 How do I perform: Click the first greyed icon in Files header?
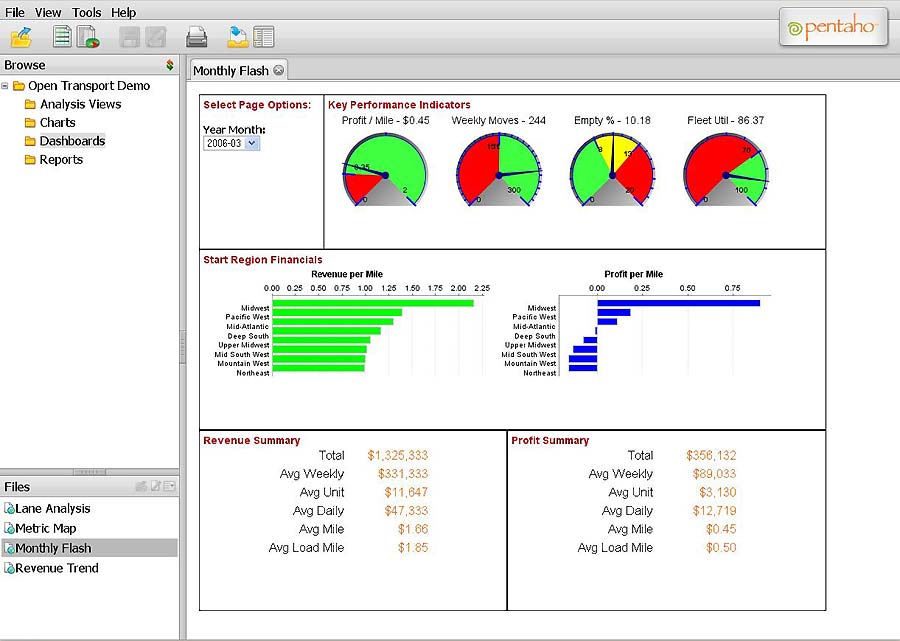[x=141, y=487]
